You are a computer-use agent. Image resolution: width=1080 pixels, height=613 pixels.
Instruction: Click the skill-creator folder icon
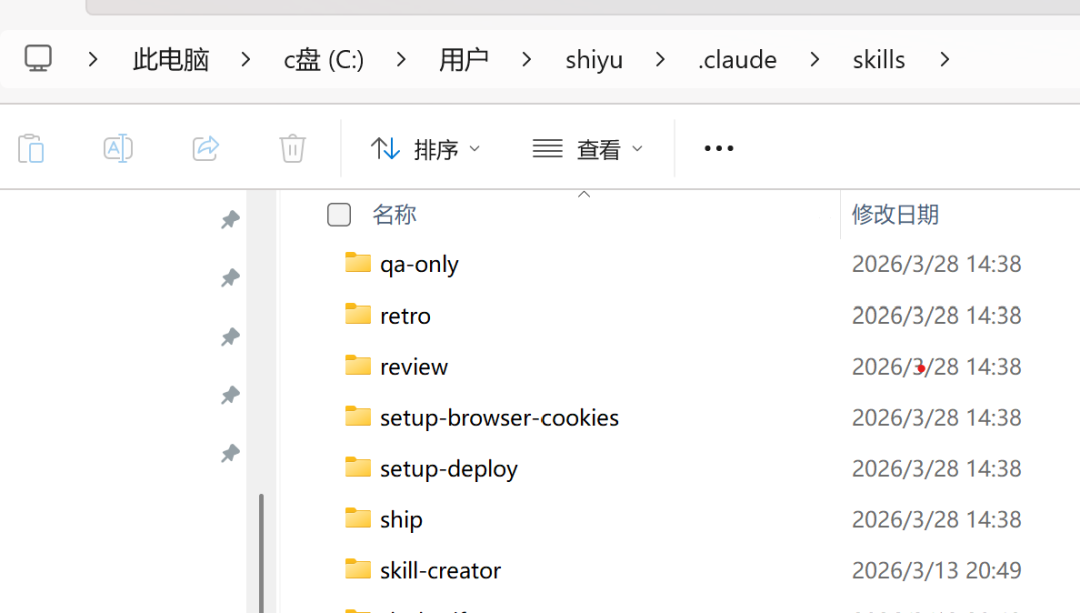[357, 569]
